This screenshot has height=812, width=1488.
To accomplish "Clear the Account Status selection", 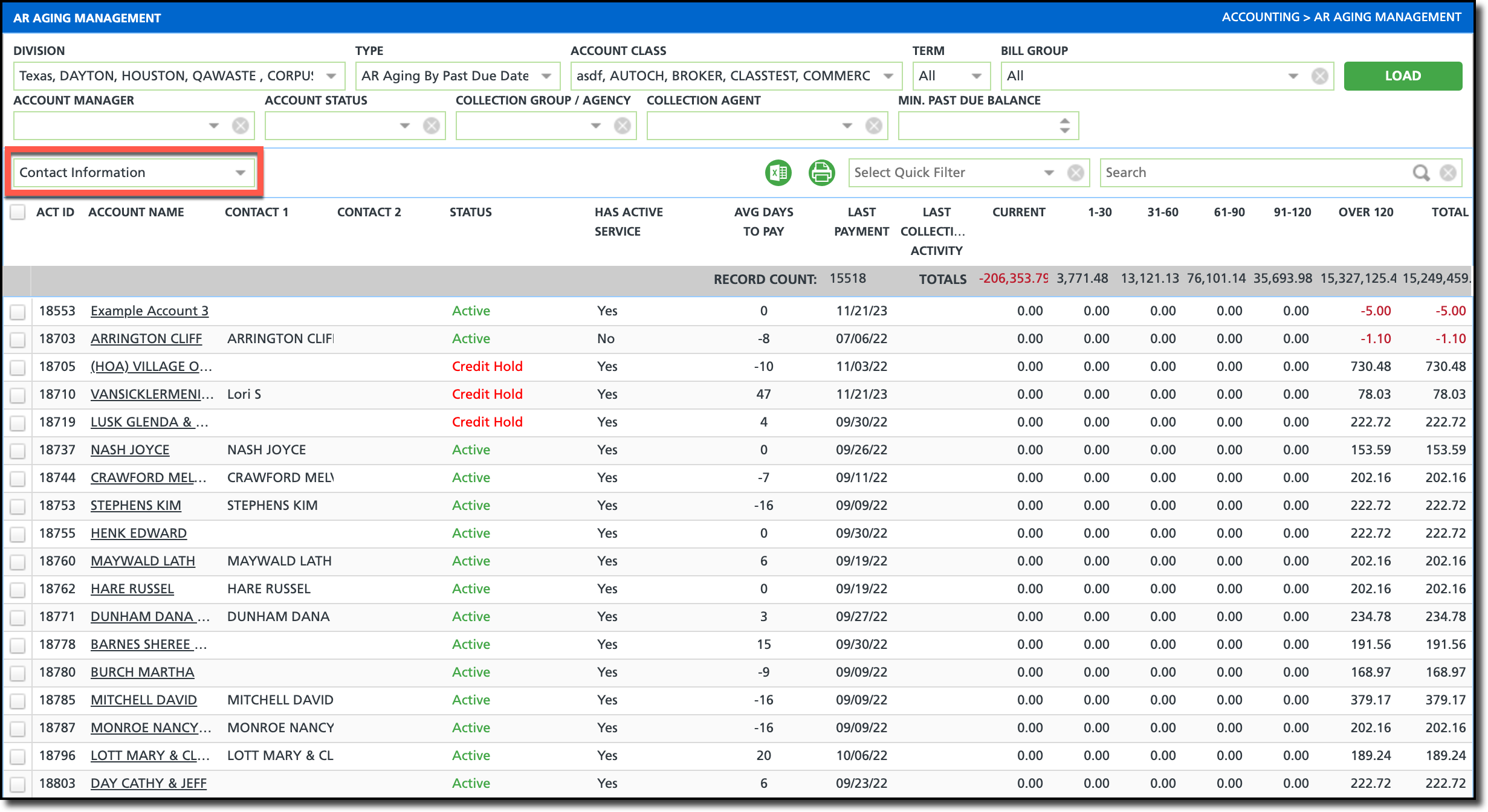I will coord(431,126).
